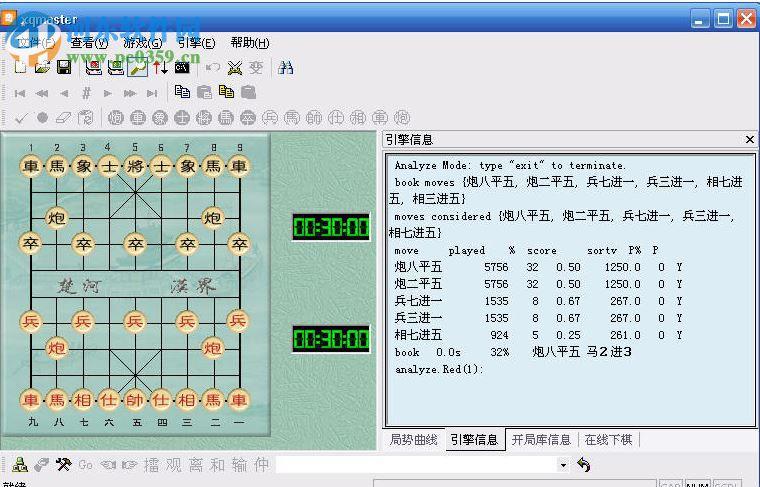The image size is (760, 487).
Task: Save the game with floppy icon
Action: (64, 67)
